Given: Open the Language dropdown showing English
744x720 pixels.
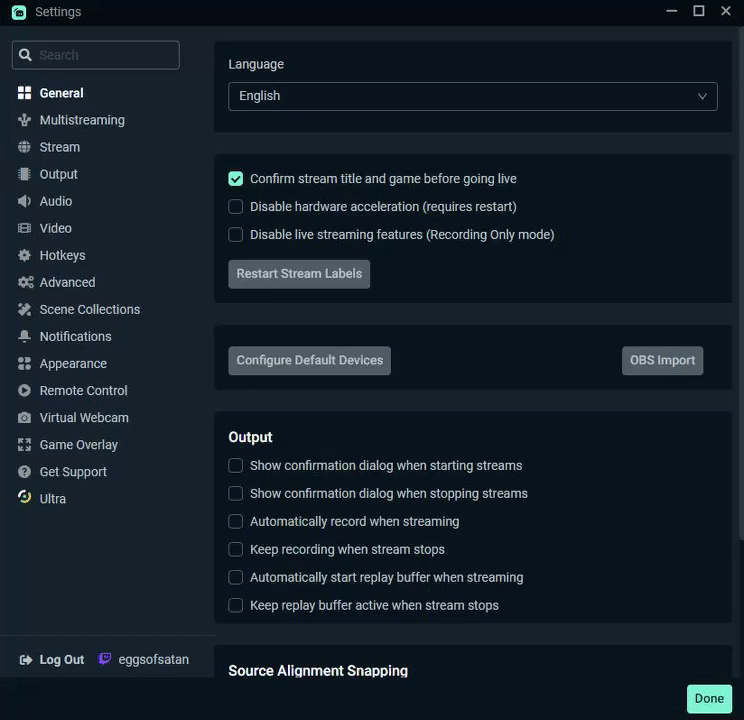Looking at the screenshot, I should pos(473,96).
